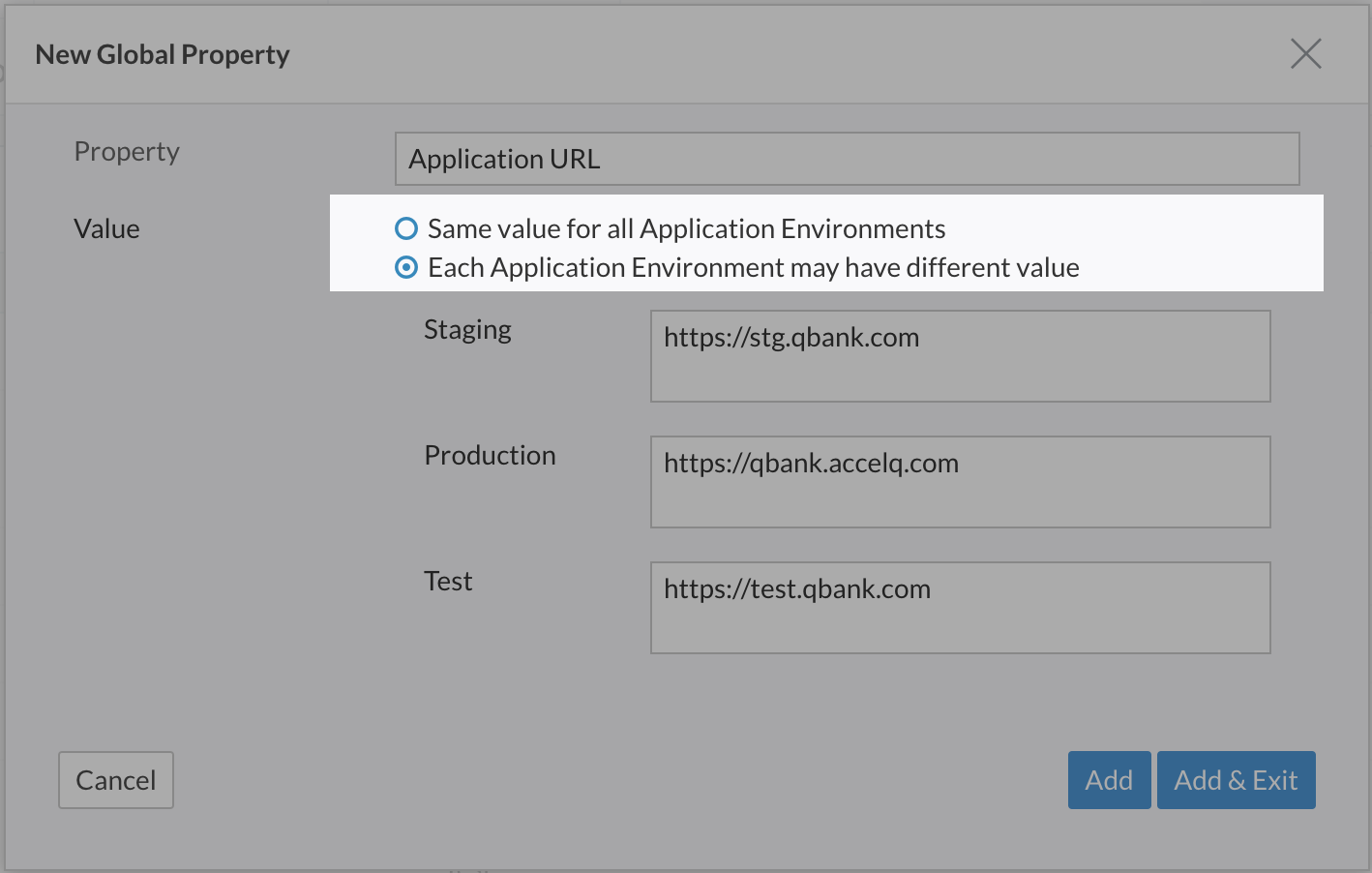This screenshot has width=1372, height=873.
Task: Edit the Production URL value field
Action: coord(960,482)
